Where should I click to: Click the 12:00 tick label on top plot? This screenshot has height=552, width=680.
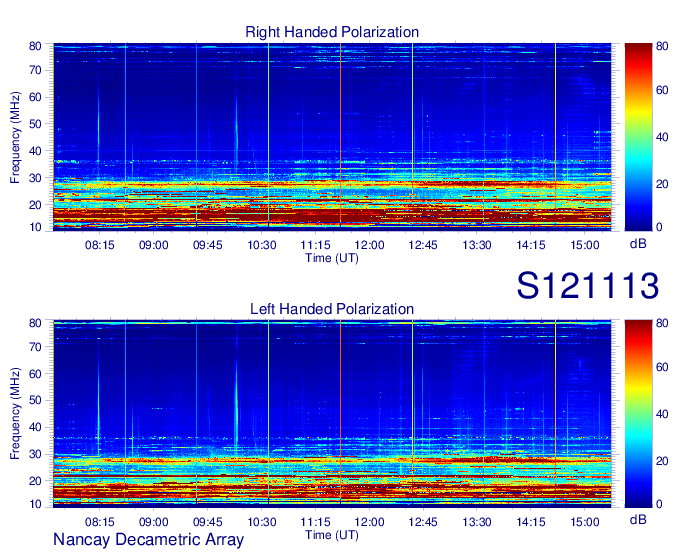[x=369, y=245]
